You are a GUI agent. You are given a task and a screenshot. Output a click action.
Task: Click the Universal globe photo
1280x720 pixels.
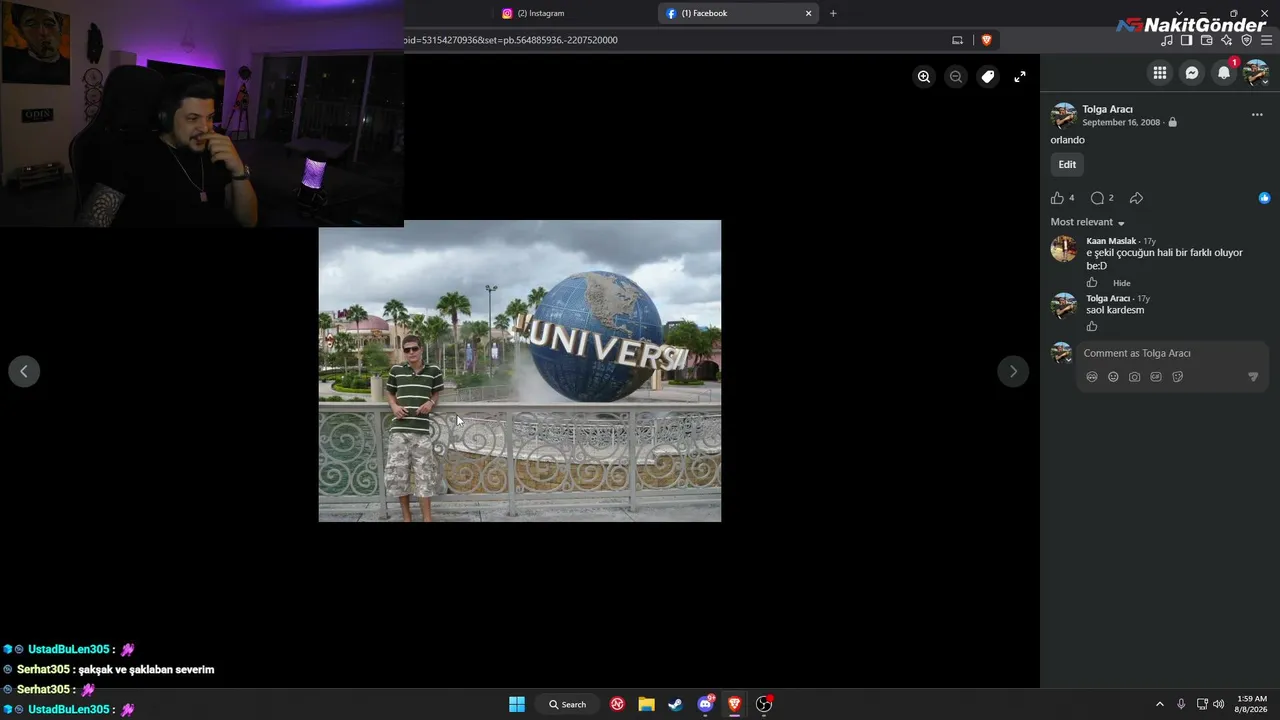tap(520, 371)
